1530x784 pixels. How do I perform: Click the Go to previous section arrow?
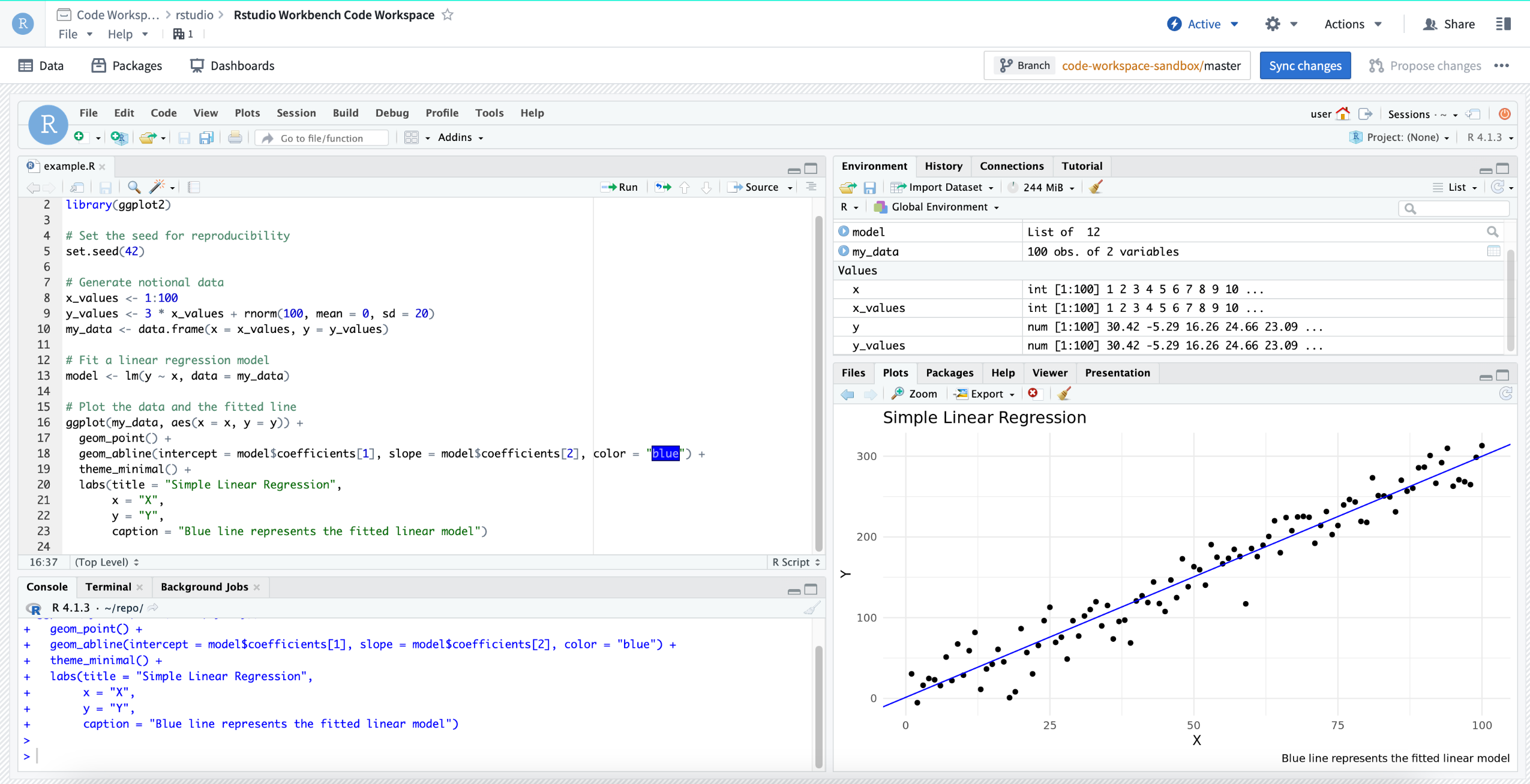[x=685, y=187]
